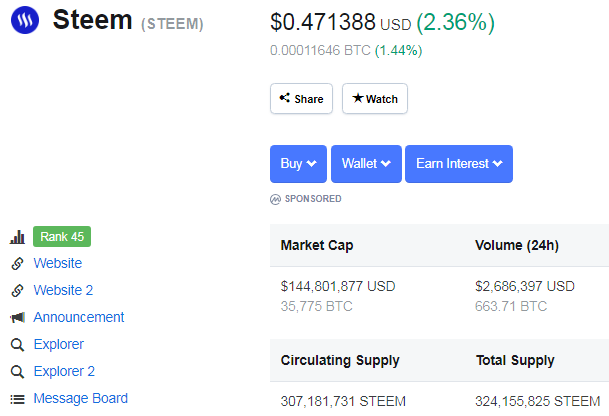The width and height of the screenshot is (609, 416).
Task: Open the Earn Interest dropdown
Action: pyautogui.click(x=458, y=164)
